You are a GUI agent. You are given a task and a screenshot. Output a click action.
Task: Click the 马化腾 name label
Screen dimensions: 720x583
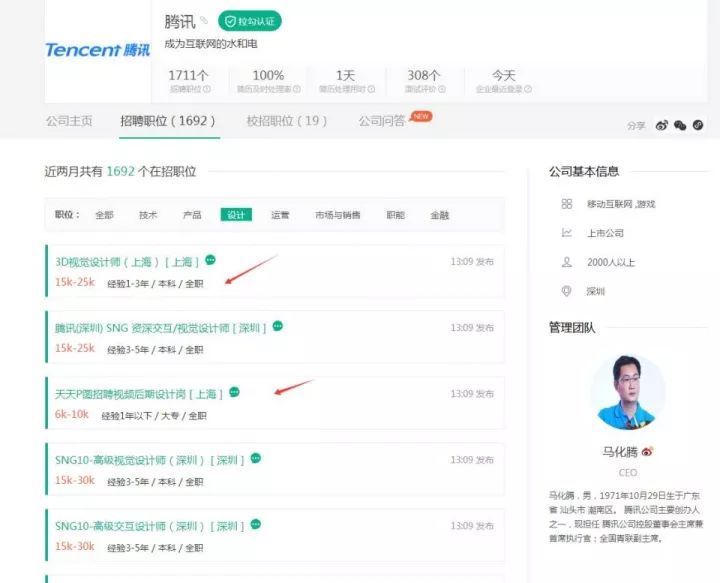pos(620,452)
